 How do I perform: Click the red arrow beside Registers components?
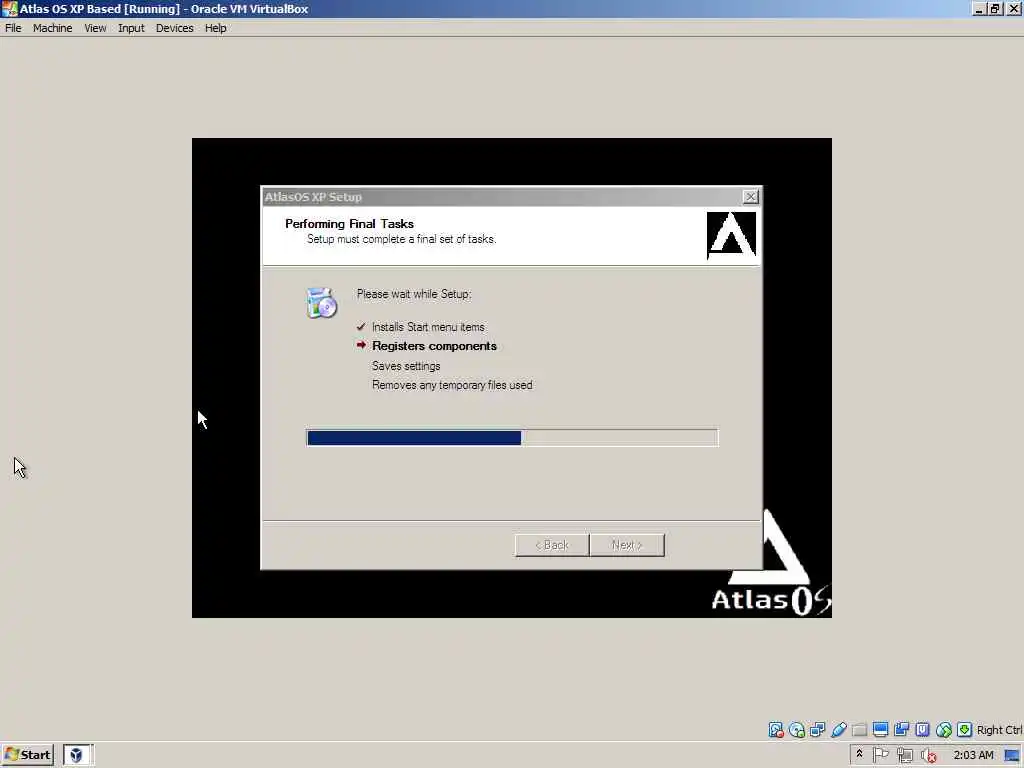pos(361,345)
